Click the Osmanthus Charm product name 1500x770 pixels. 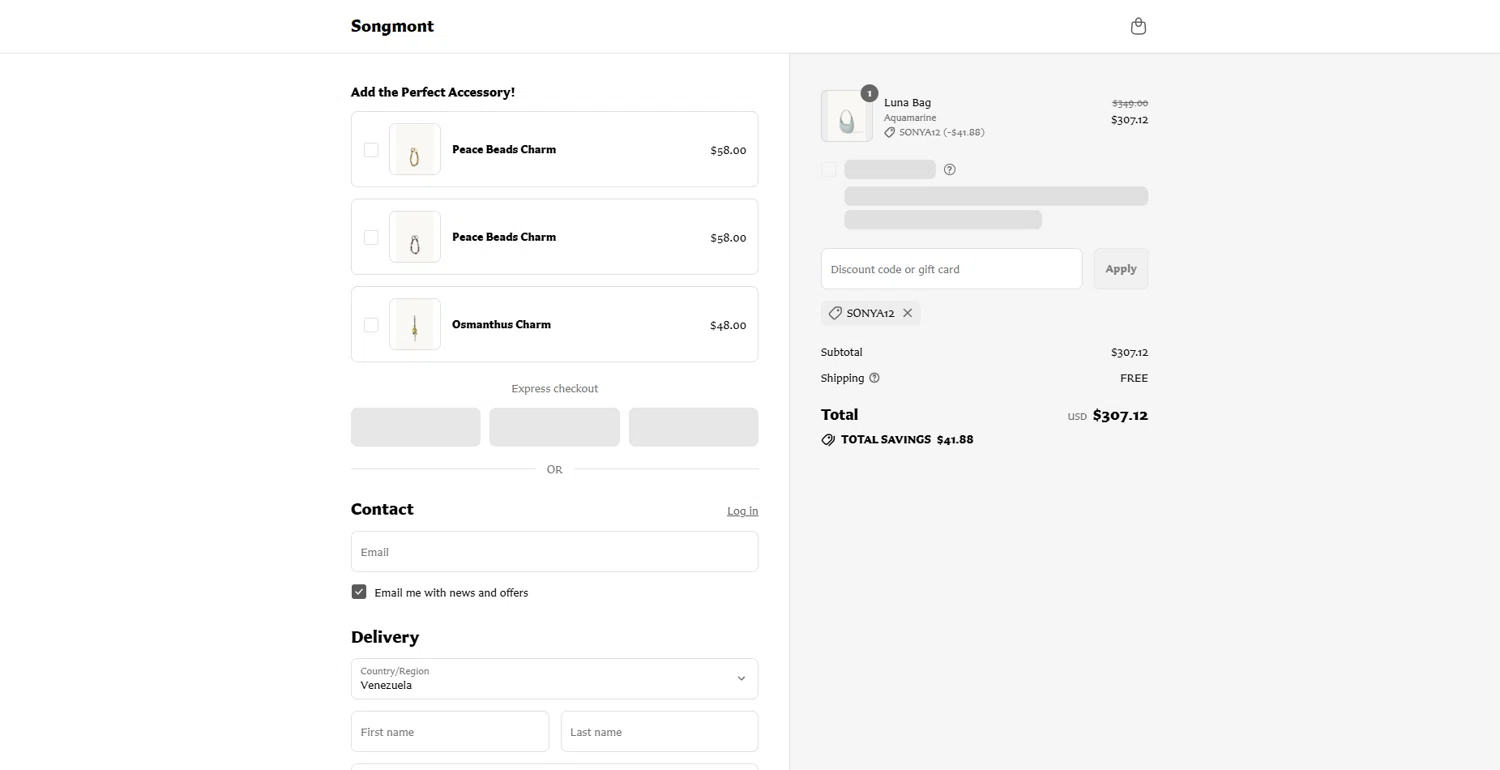501,324
